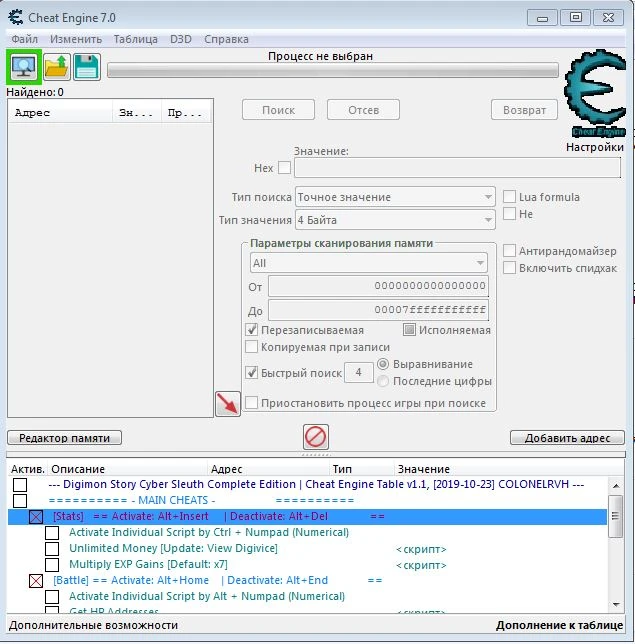Click the cheat table scrollbar down arrow
Screen dimensions: 635x644
(x=616, y=604)
